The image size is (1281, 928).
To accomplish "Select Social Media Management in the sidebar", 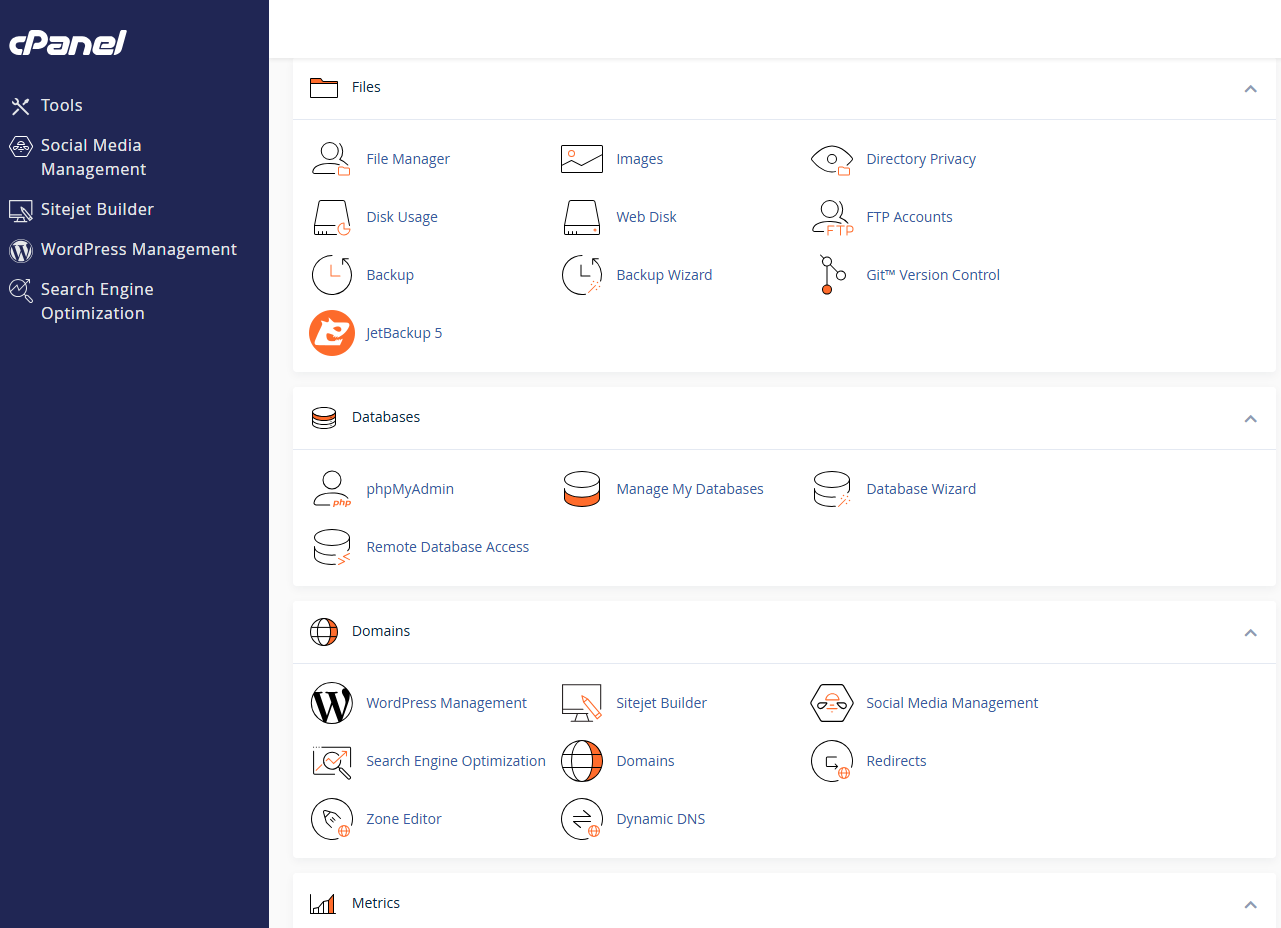I will click(x=93, y=157).
